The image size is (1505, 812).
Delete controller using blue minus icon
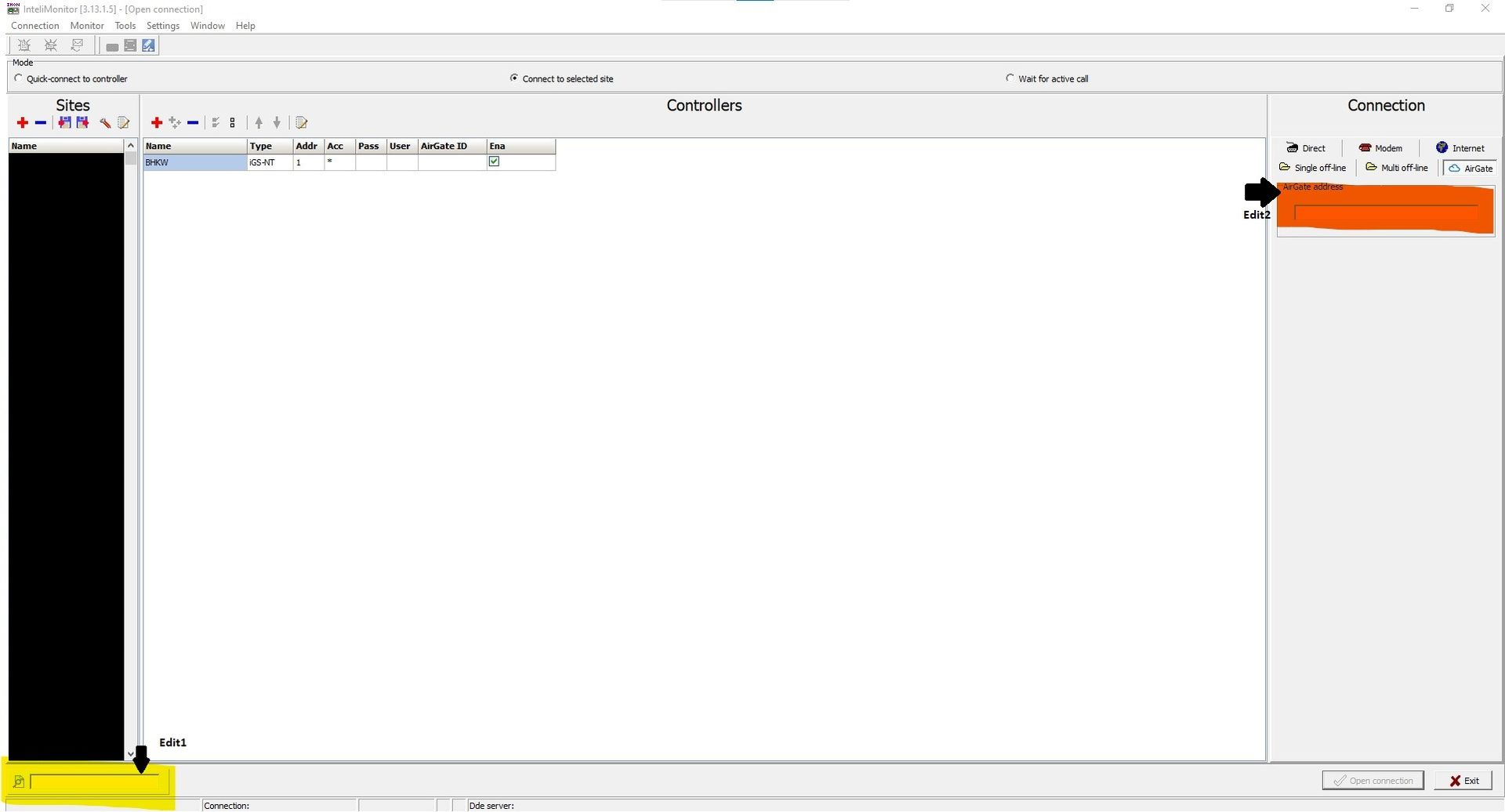193,123
